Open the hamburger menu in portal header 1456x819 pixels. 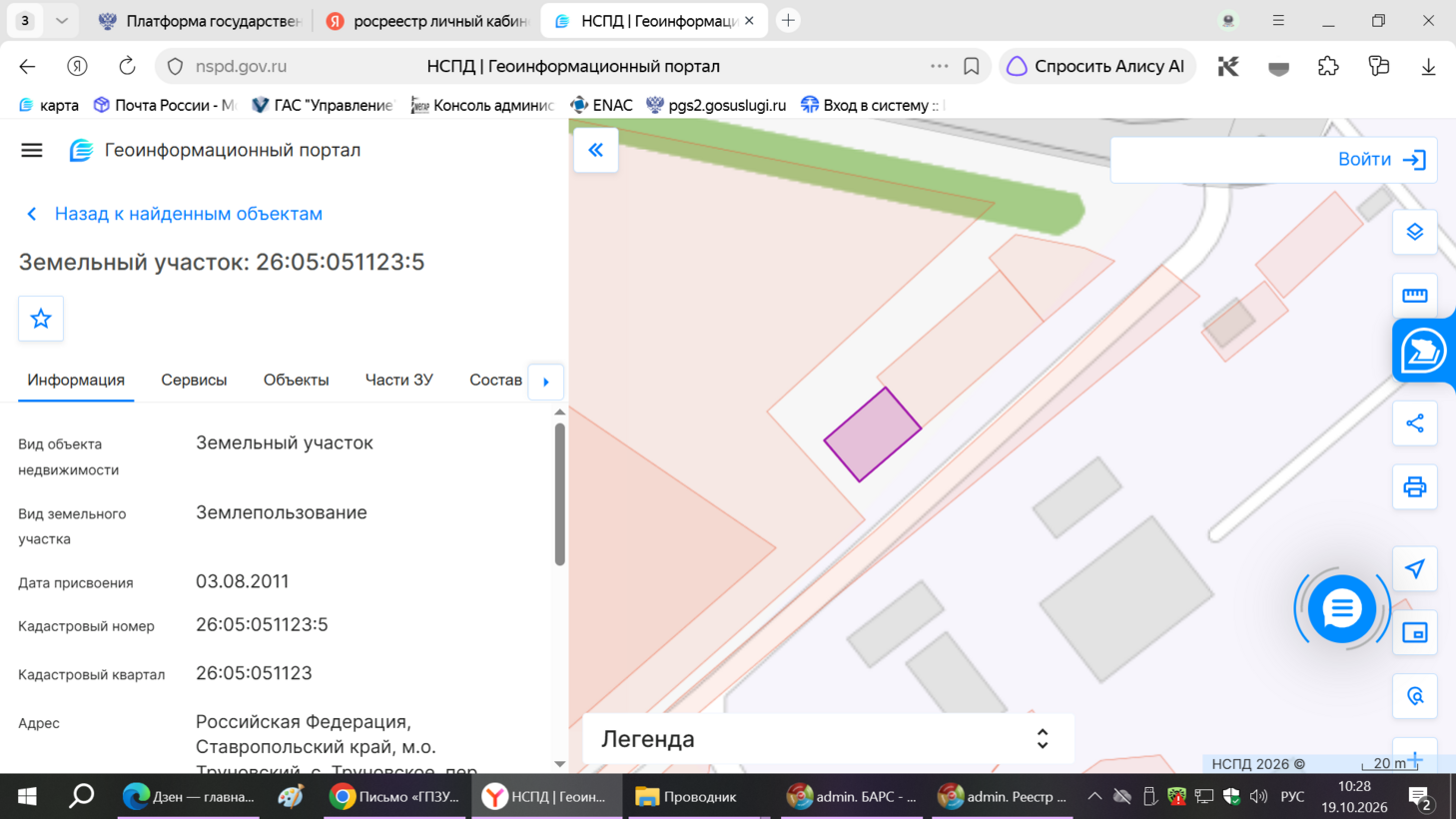pos(32,151)
